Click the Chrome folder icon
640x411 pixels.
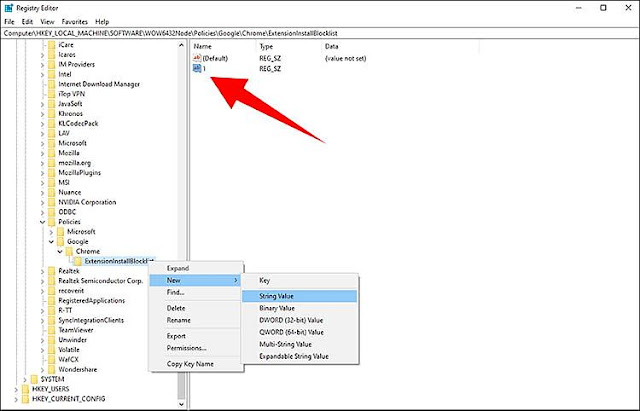(x=69, y=251)
